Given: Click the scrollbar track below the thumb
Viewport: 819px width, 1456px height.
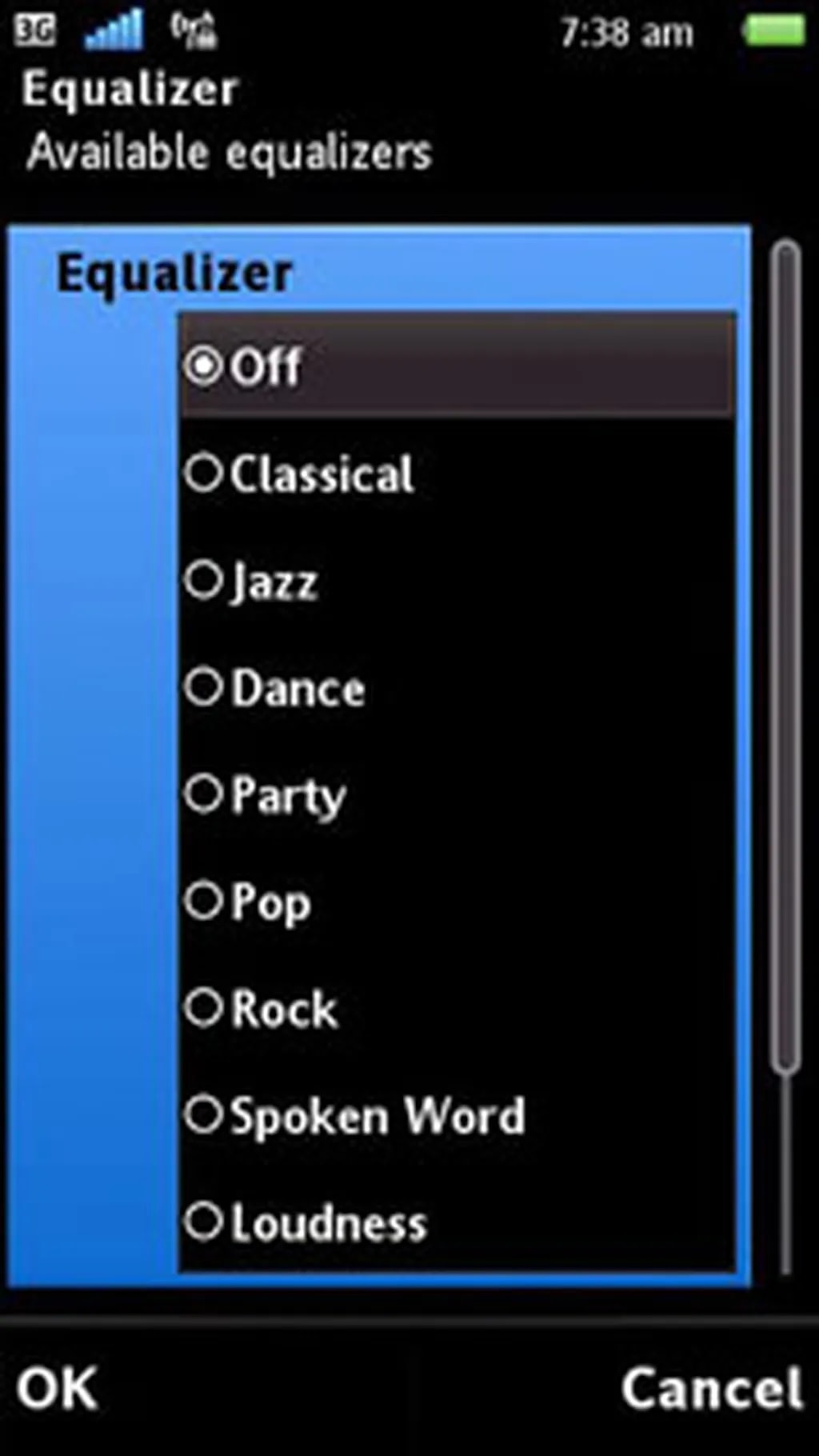Looking at the screenshot, I should pyautogui.click(x=785, y=1176).
